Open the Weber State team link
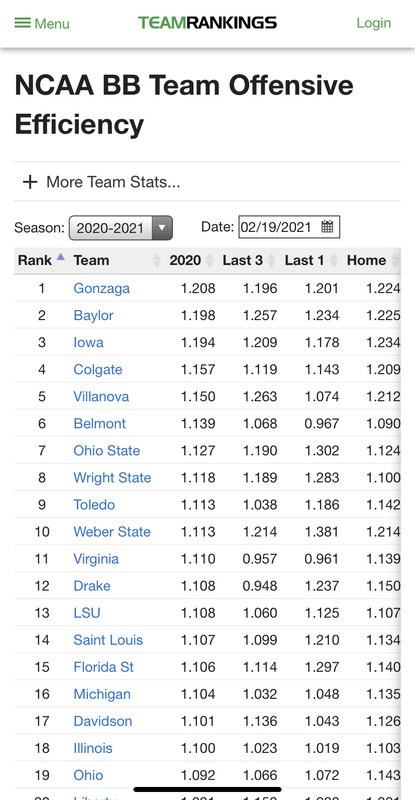Screen dimensions: 415x800 point(112,532)
